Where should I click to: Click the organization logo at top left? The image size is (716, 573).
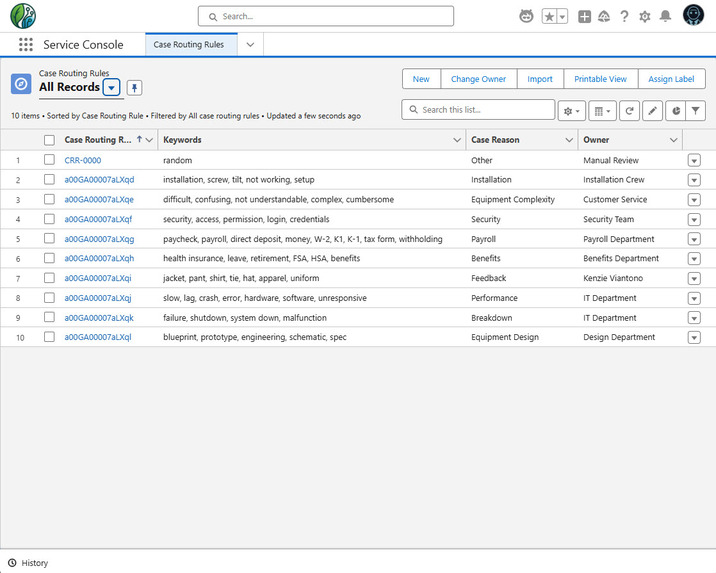(23, 16)
